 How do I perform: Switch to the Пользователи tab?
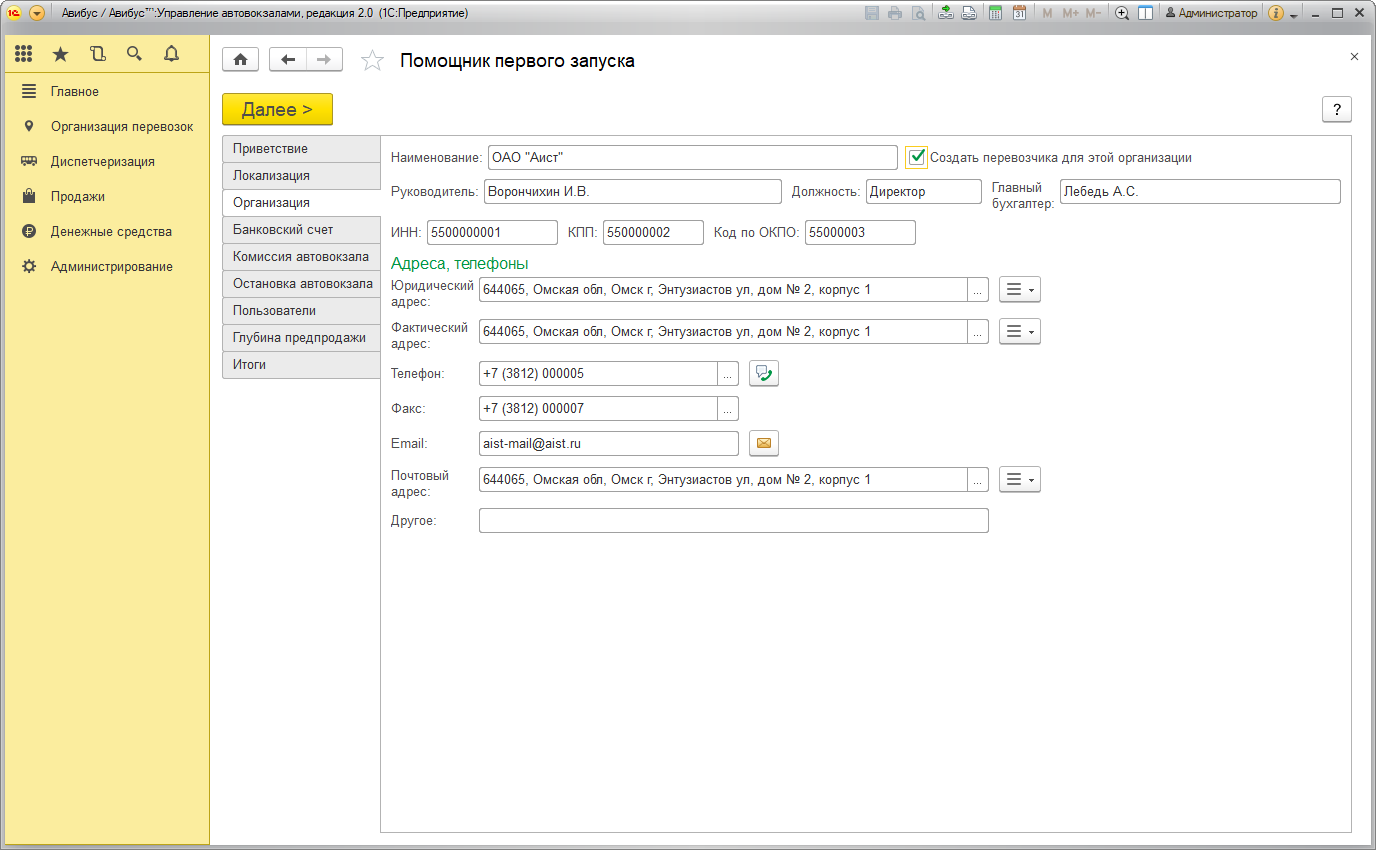pos(274,310)
